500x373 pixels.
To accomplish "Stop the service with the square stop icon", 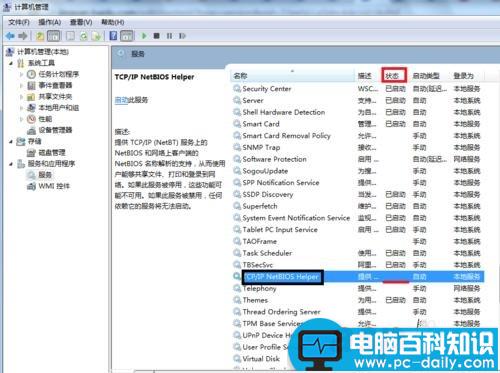I will (156, 36).
